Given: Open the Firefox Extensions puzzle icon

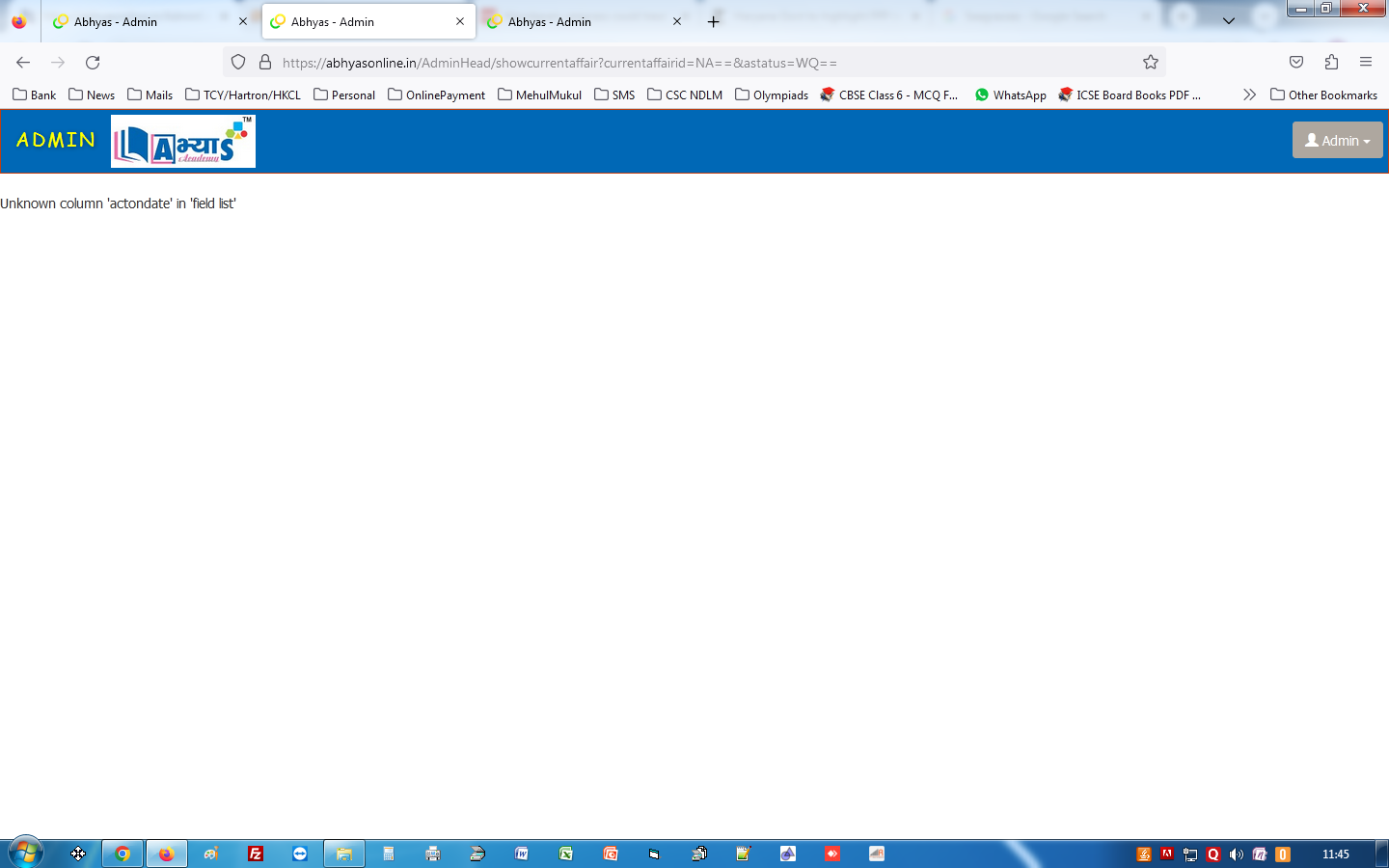Looking at the screenshot, I should [x=1331, y=63].
